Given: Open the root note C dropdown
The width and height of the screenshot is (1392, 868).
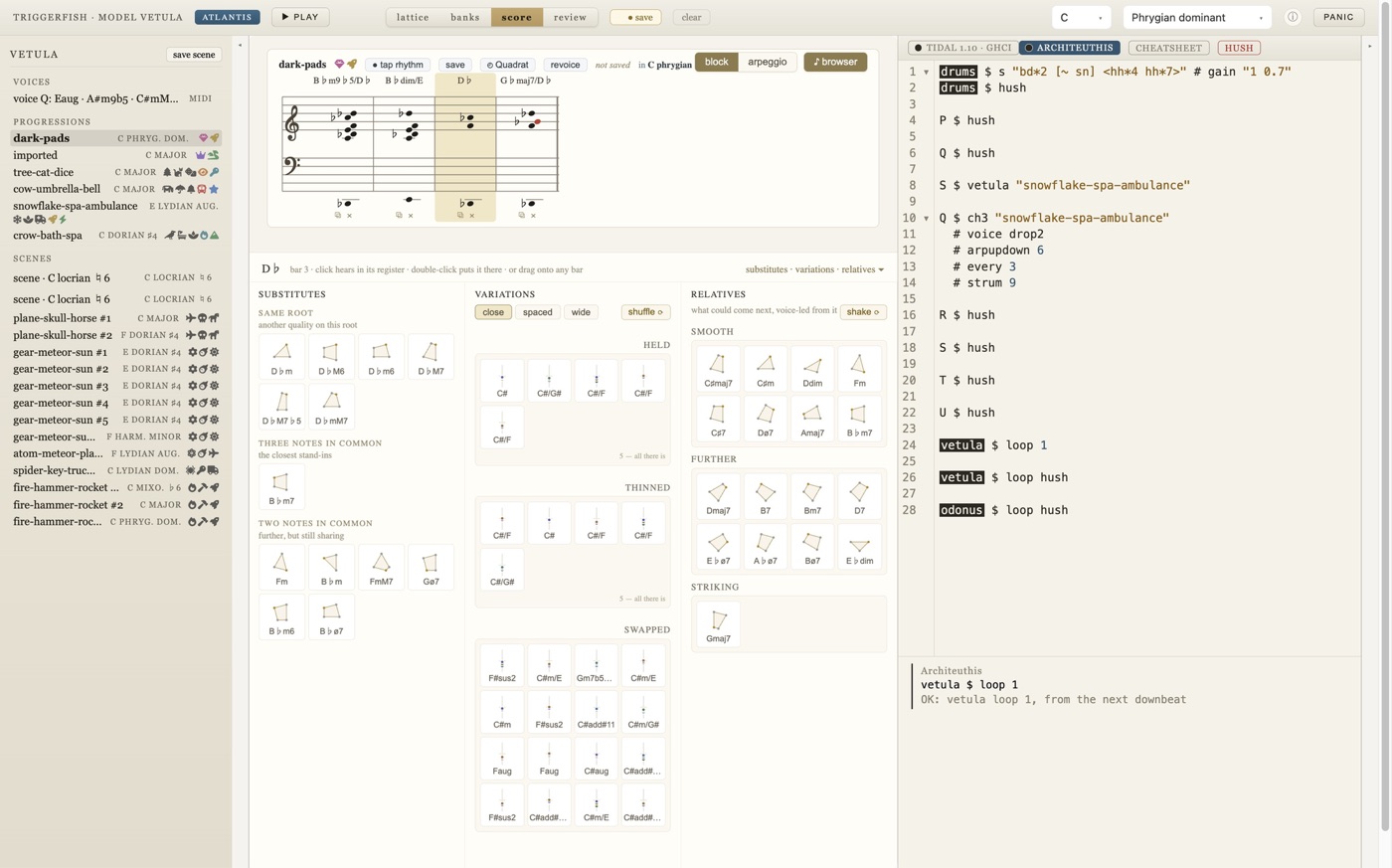Looking at the screenshot, I should (x=1081, y=17).
